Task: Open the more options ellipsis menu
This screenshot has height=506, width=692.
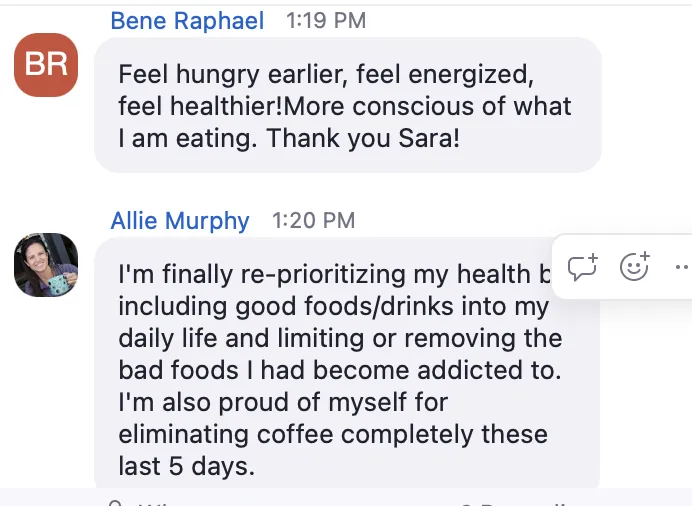Action: 683,266
